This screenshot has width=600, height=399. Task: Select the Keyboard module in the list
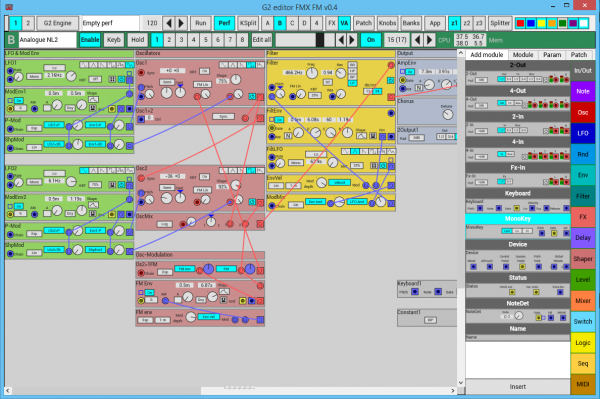518,205
